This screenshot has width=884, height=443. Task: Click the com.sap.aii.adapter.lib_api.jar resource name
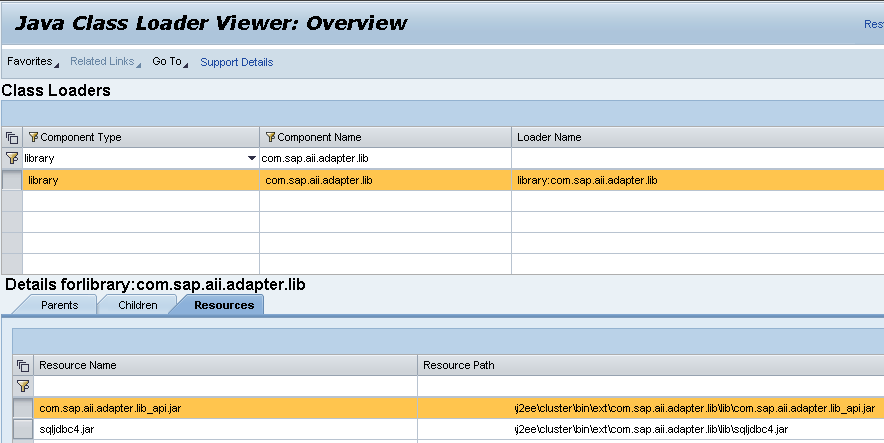[110, 408]
